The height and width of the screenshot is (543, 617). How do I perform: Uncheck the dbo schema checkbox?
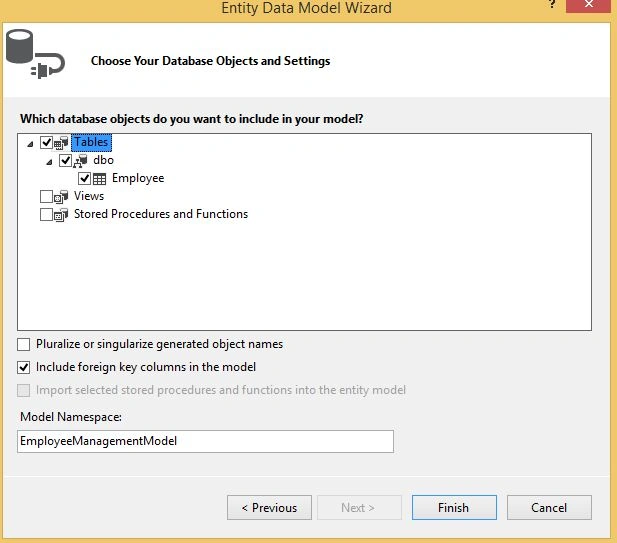pos(65,160)
